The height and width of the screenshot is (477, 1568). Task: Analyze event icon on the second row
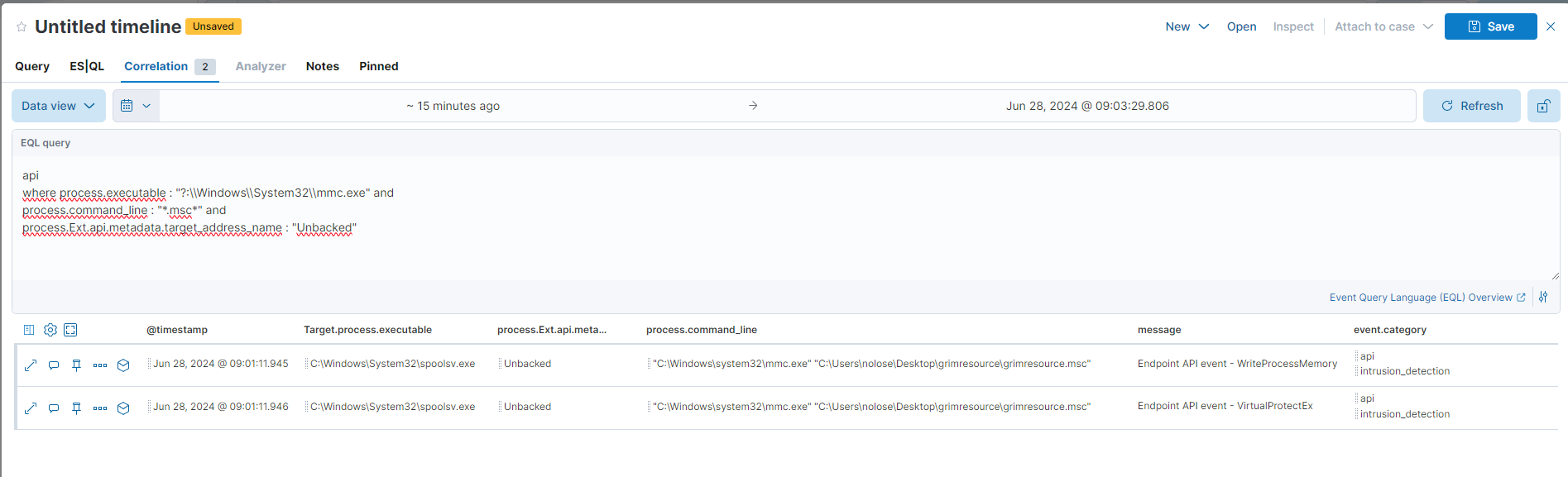123,408
